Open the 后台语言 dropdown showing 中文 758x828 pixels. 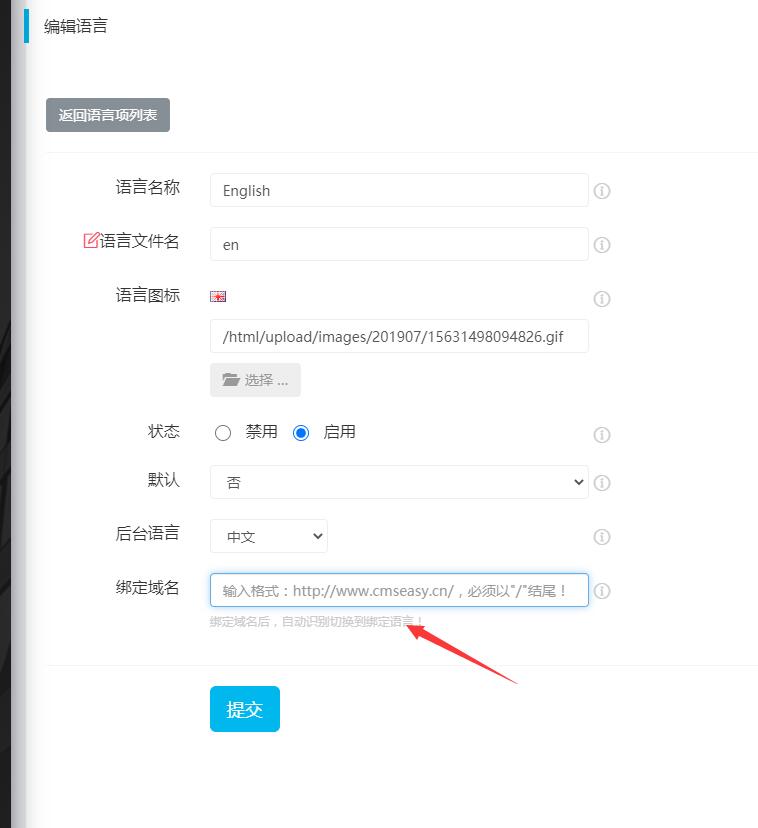click(x=269, y=536)
